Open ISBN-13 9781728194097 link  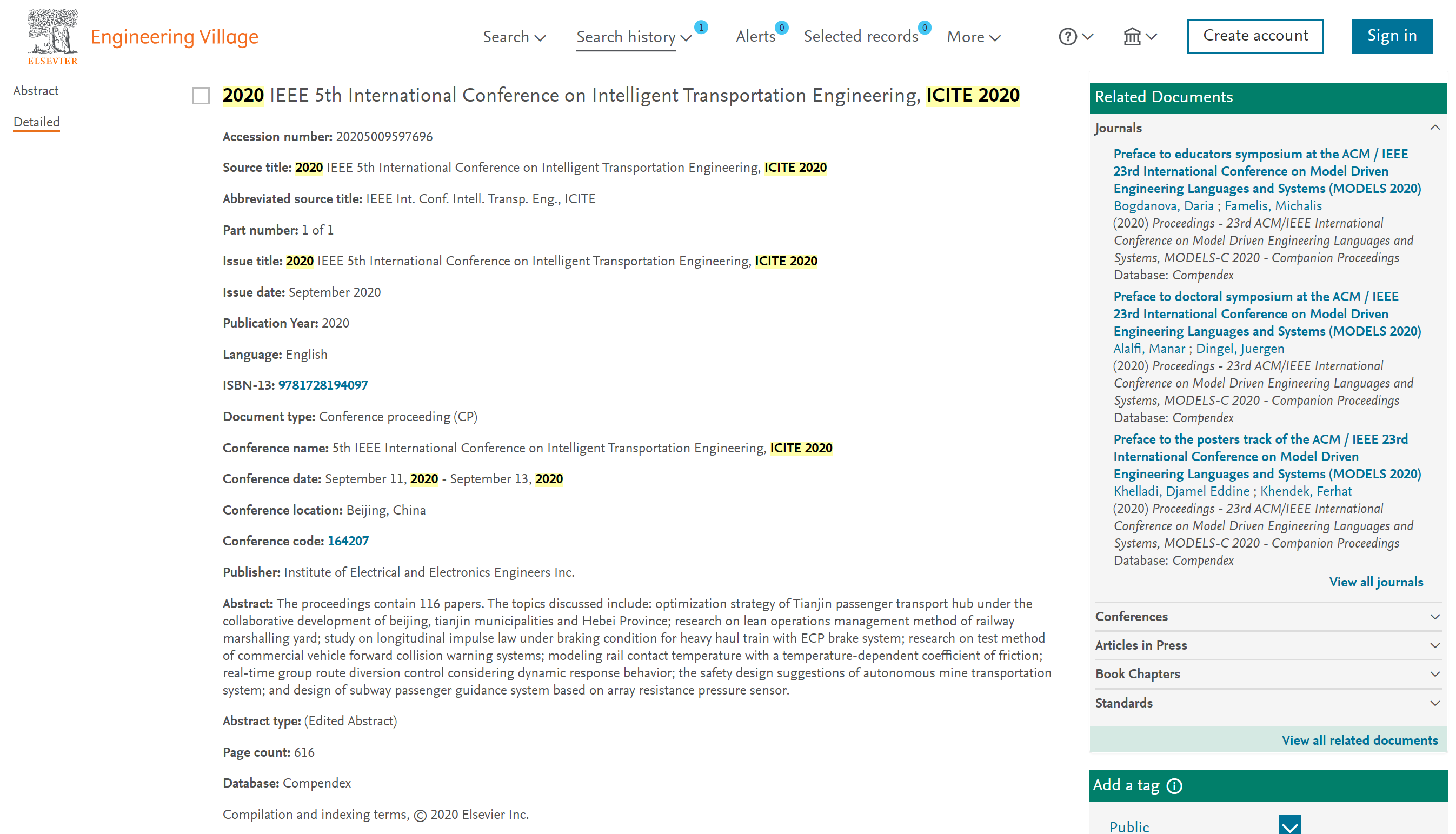click(323, 385)
